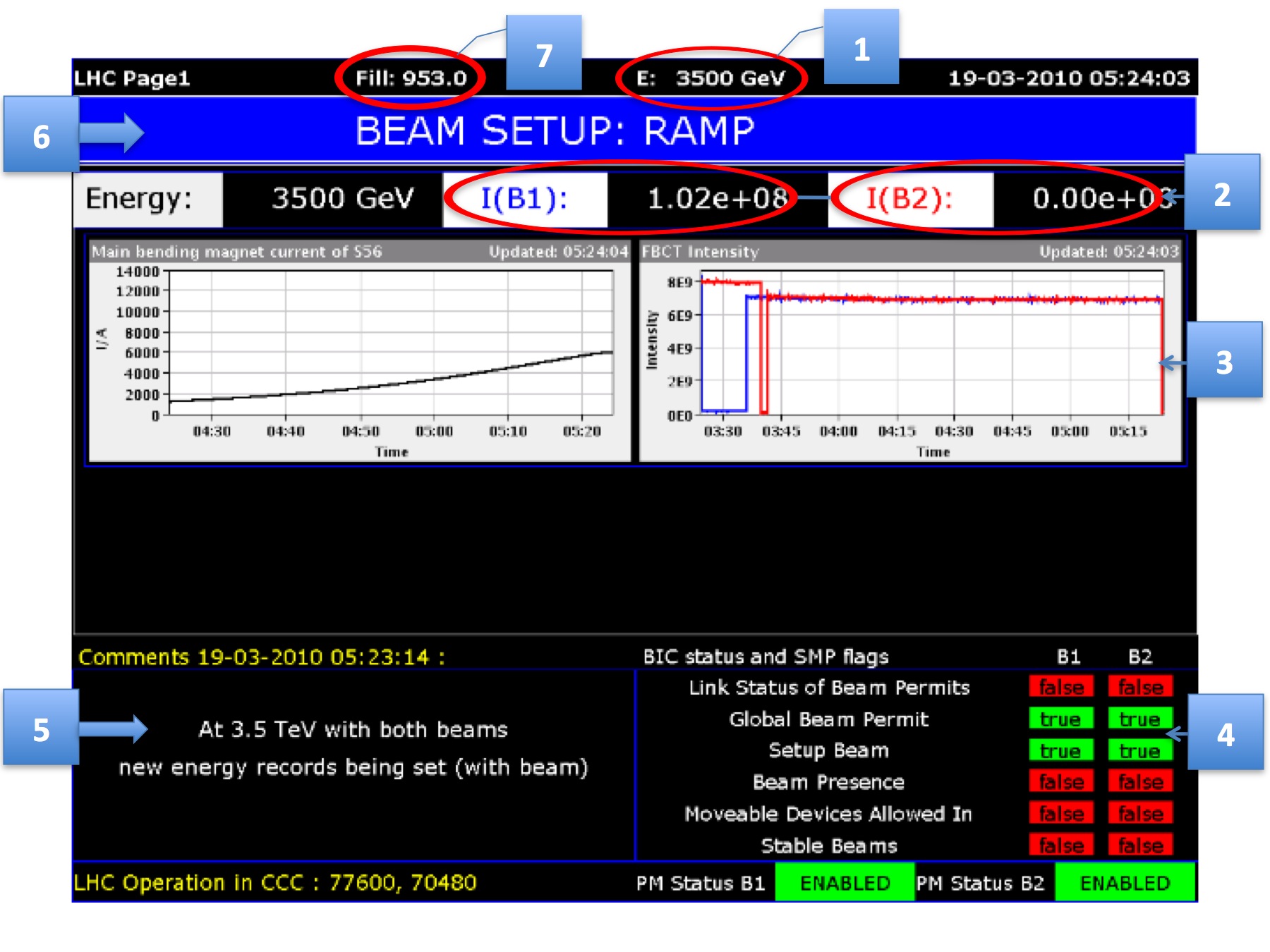Select the I(B1) label box
1270x952 pixels.
tap(524, 199)
